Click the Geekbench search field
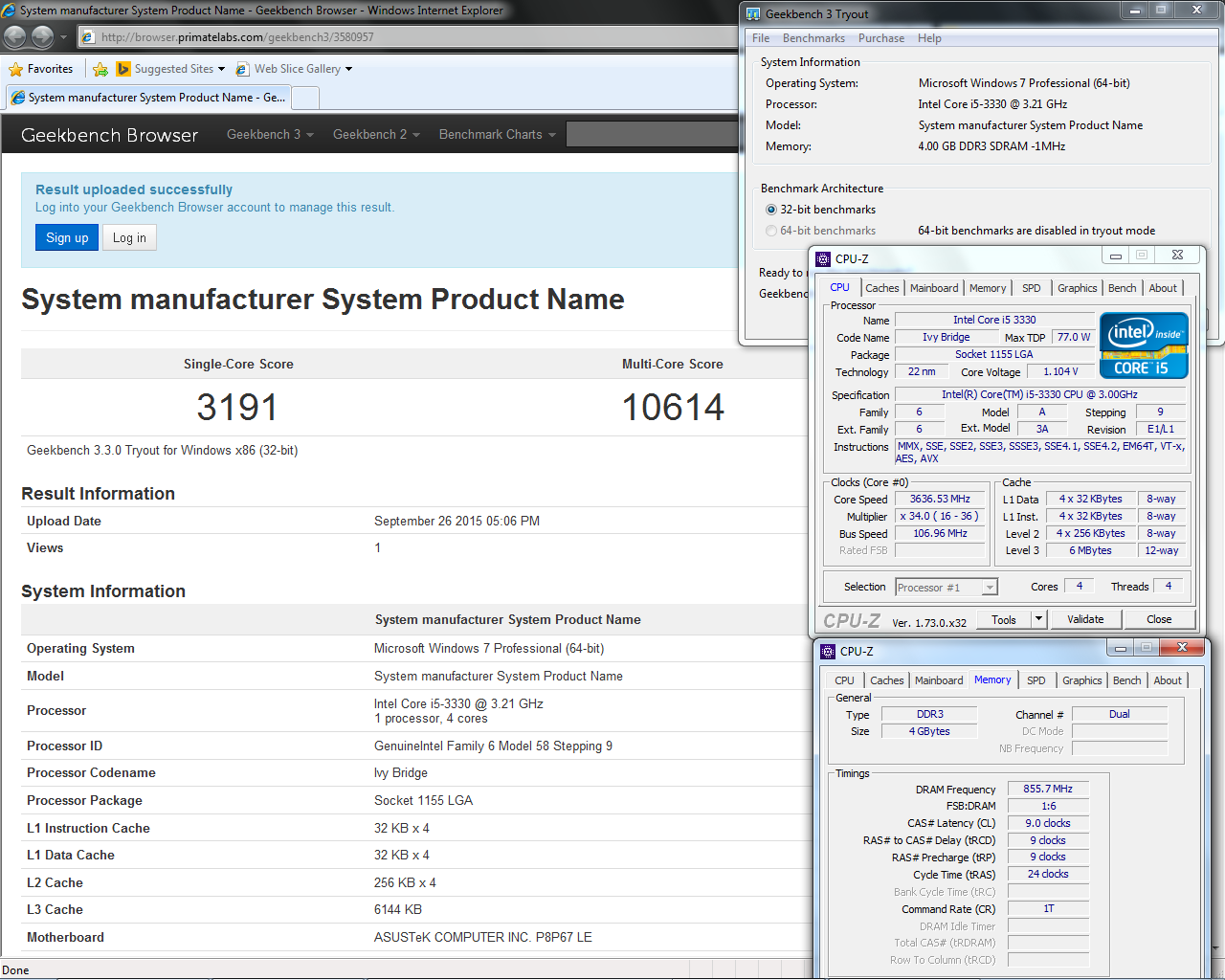1225x980 pixels. coord(653,135)
